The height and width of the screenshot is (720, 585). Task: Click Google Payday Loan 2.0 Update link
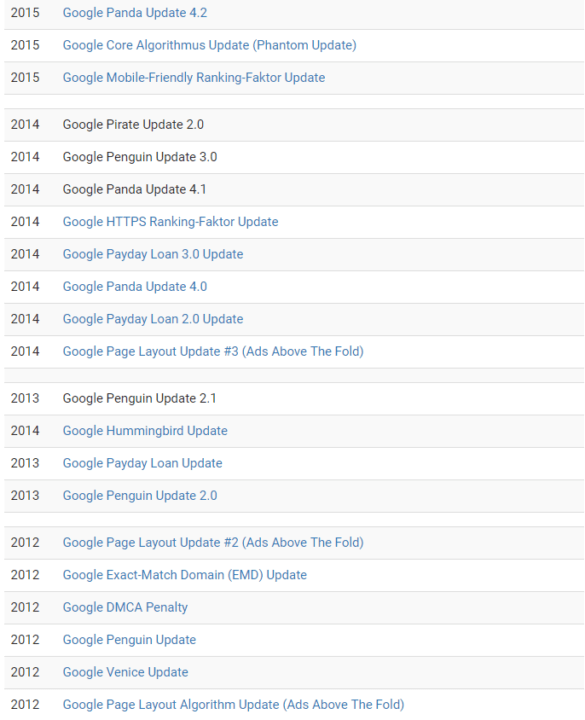point(153,319)
